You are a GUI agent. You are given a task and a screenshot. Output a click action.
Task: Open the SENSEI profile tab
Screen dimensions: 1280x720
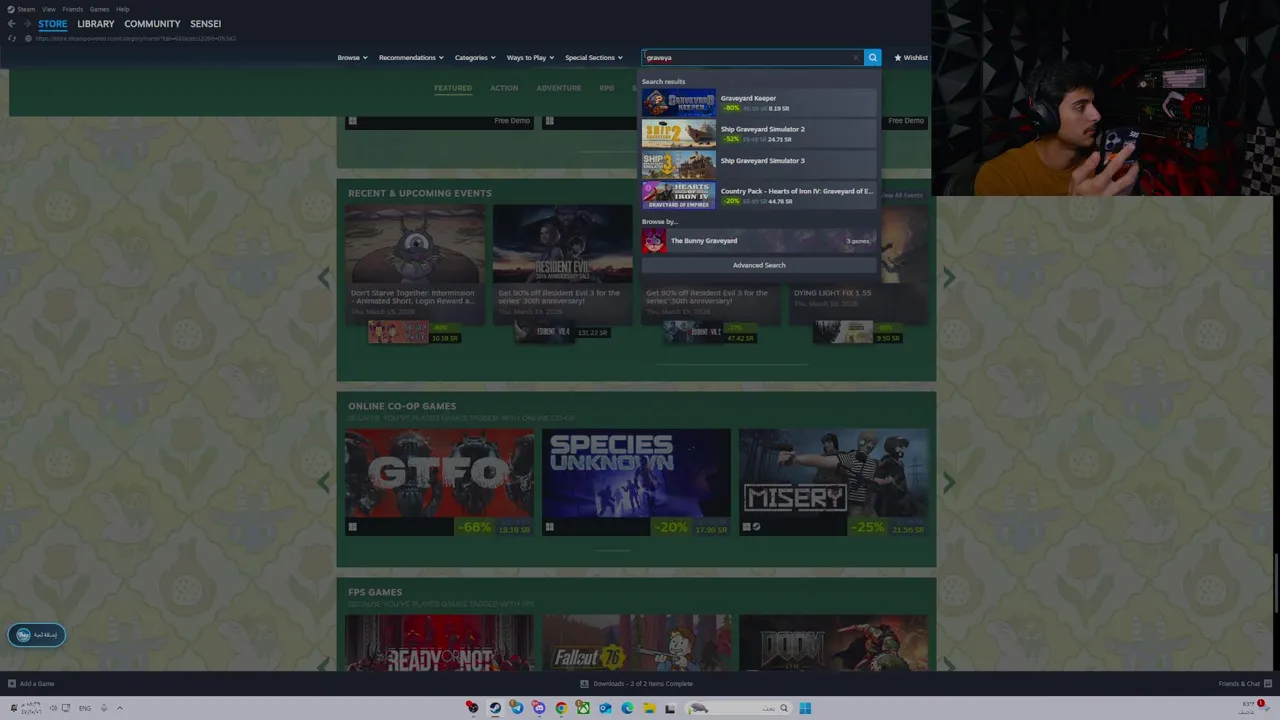(206, 24)
